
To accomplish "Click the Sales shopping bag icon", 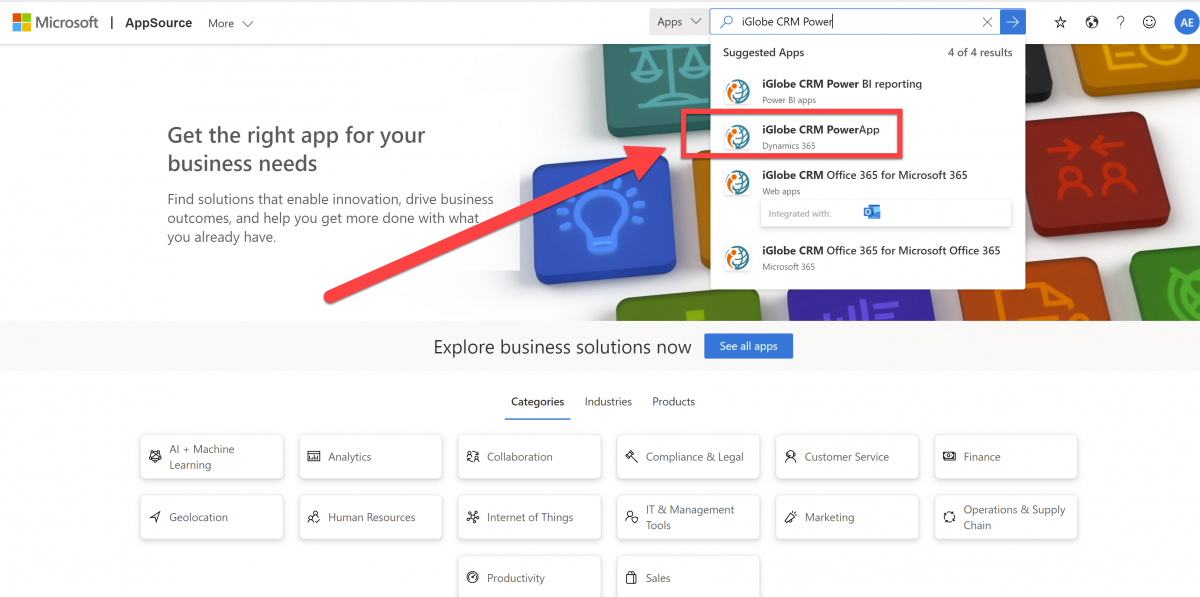I will click(632, 578).
